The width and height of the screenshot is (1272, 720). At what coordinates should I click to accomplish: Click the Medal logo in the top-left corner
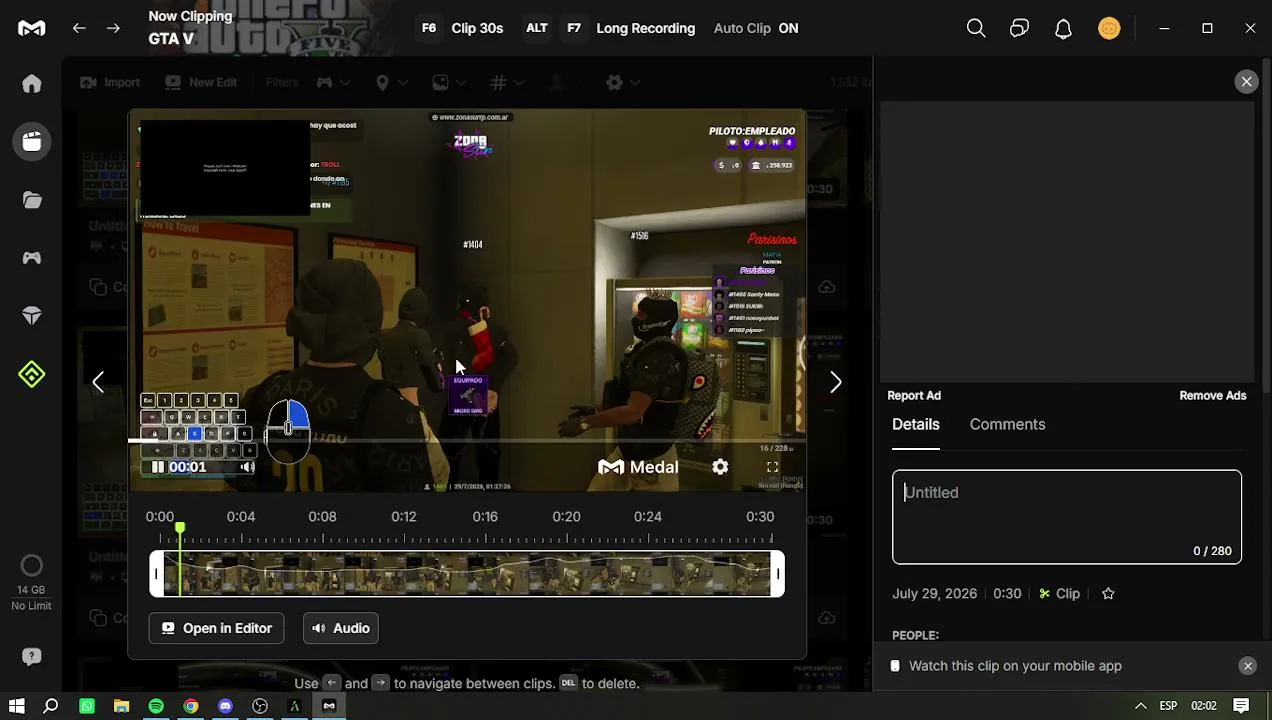(x=32, y=28)
